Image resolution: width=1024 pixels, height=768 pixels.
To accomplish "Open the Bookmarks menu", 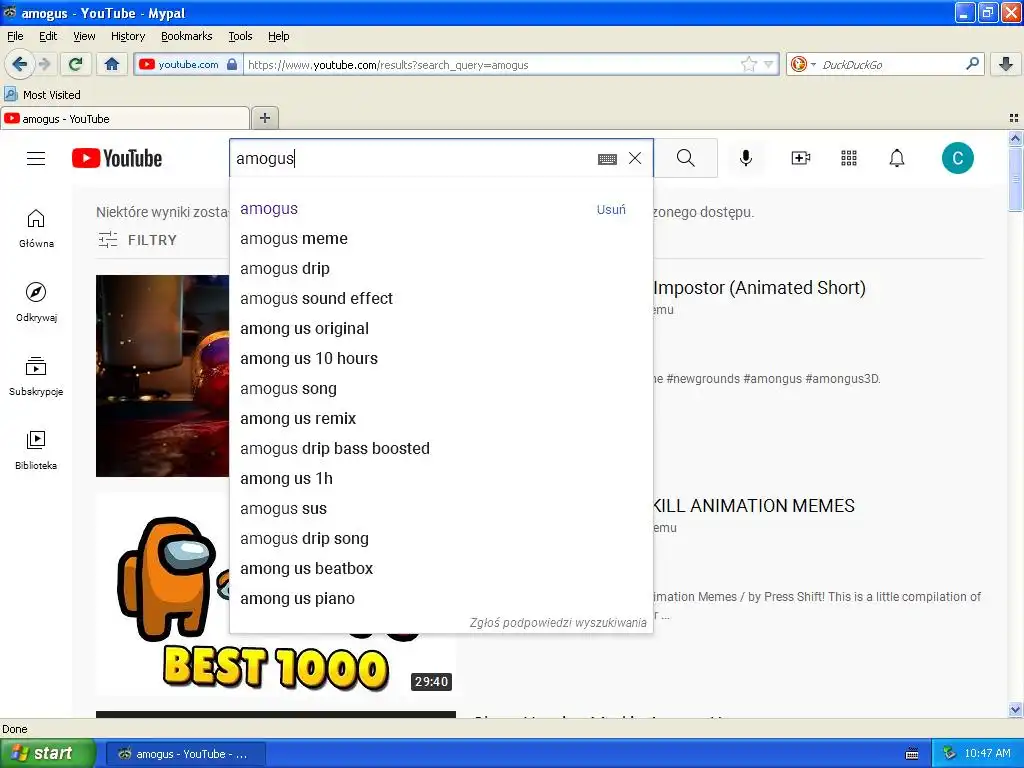I will click(186, 36).
